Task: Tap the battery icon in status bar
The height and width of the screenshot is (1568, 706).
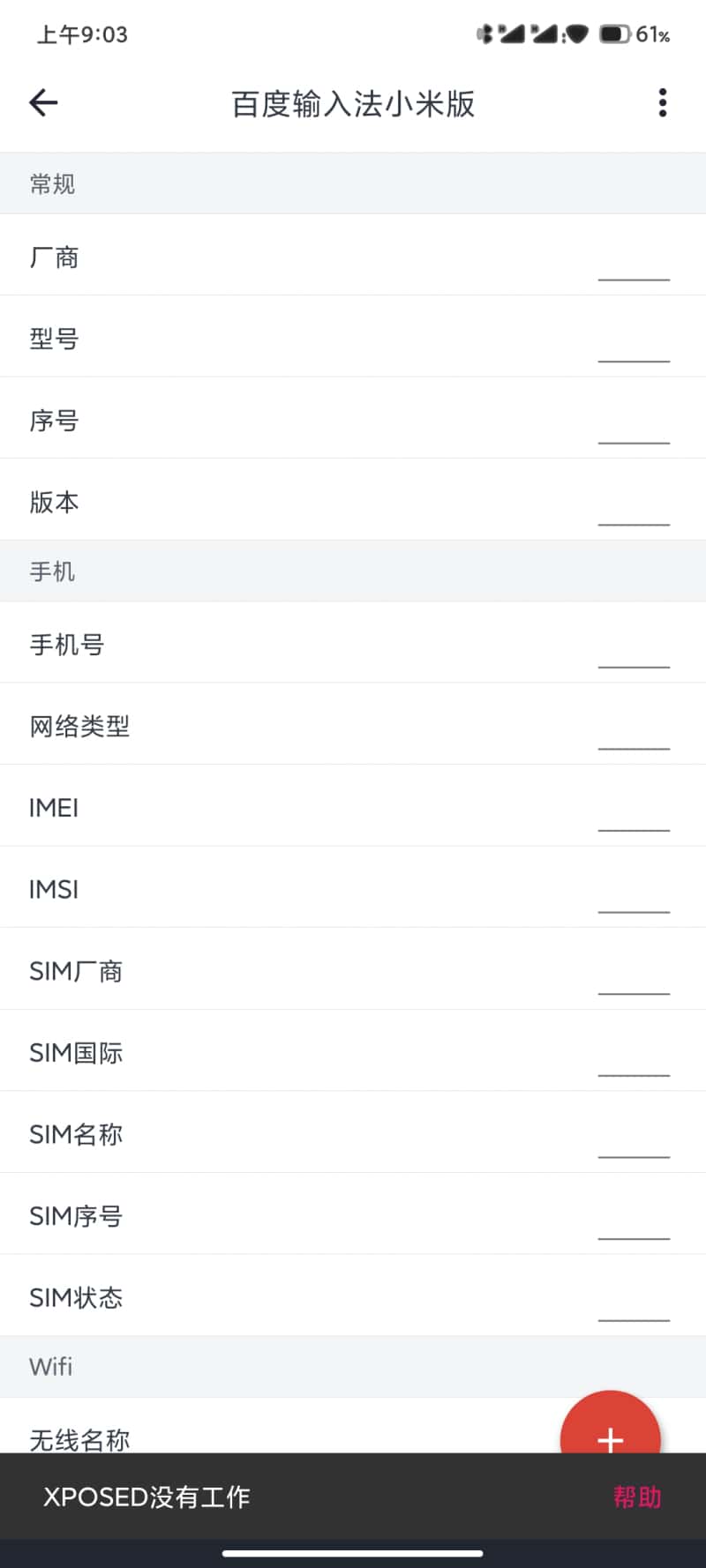Action: [614, 34]
